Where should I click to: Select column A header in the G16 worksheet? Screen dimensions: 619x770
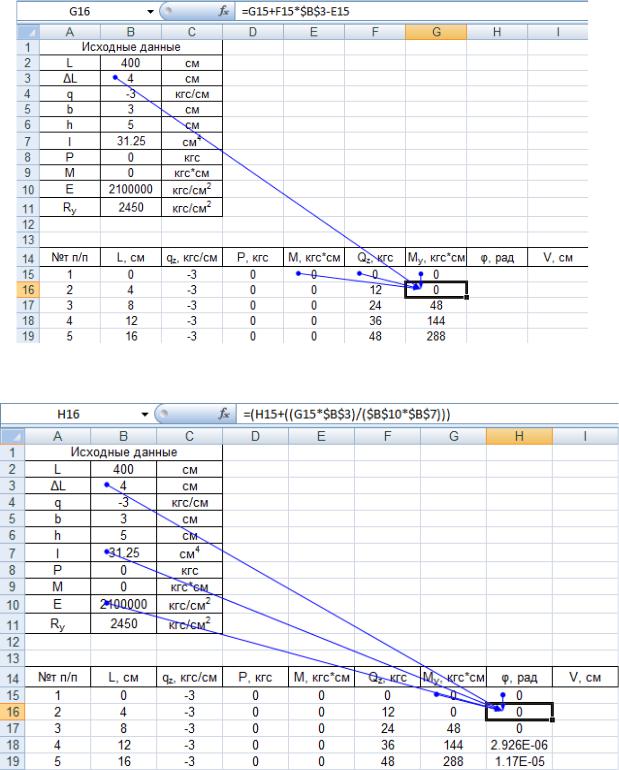tap(70, 32)
